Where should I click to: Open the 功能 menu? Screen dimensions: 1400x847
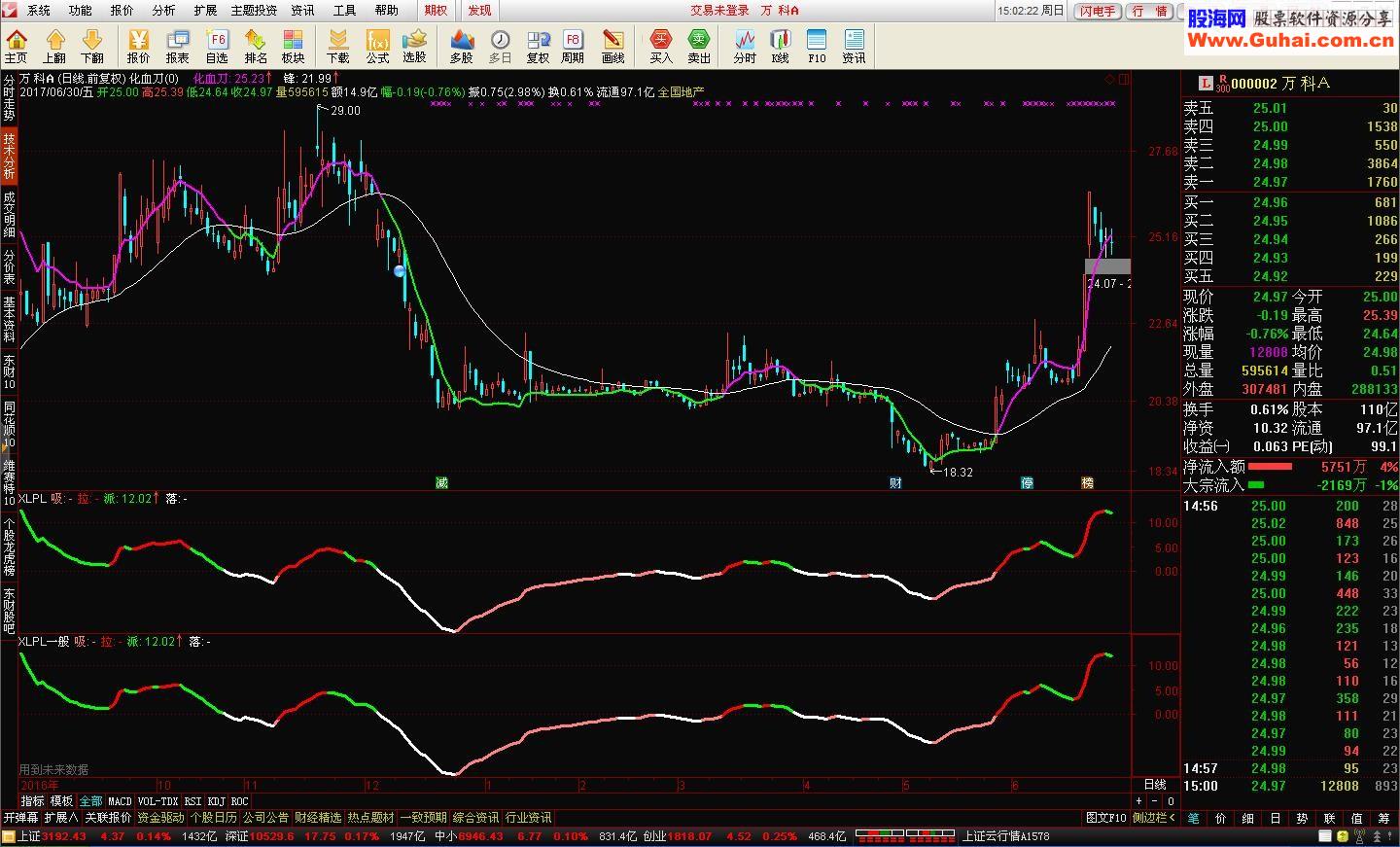[x=80, y=10]
